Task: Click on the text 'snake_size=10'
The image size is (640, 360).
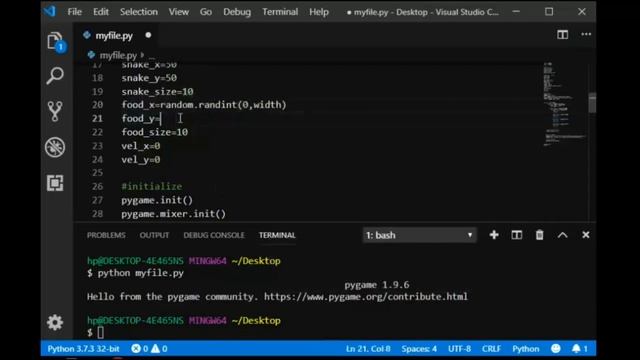Action: [157, 91]
